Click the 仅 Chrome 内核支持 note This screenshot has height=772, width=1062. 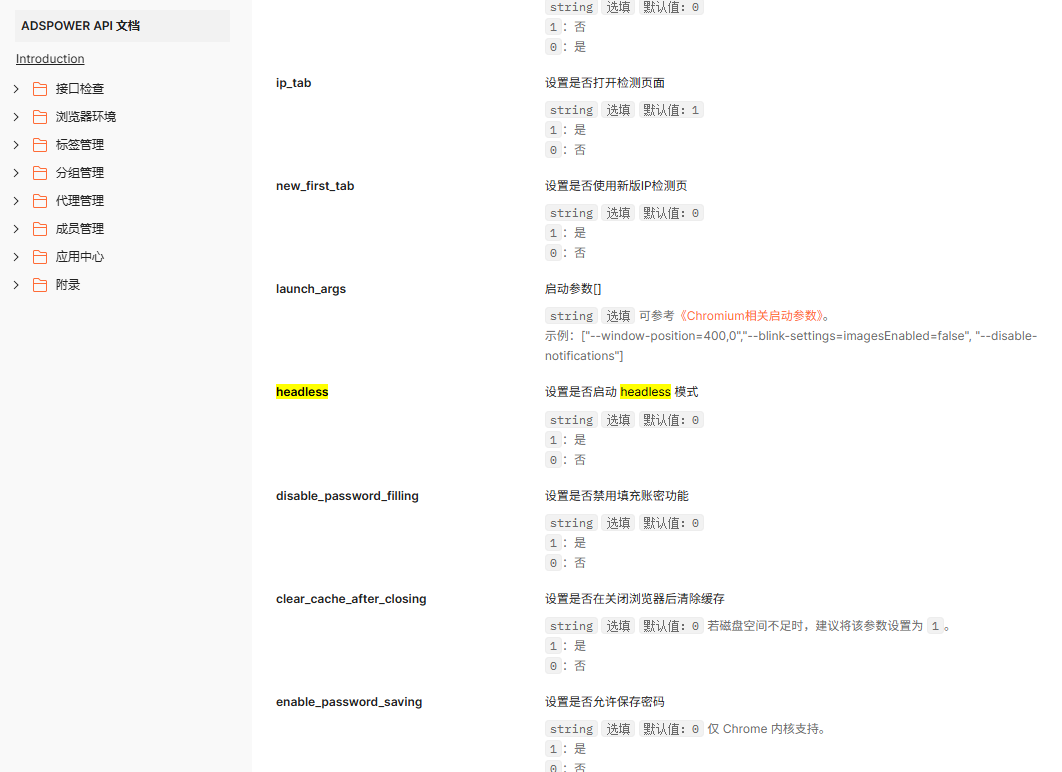(x=767, y=729)
